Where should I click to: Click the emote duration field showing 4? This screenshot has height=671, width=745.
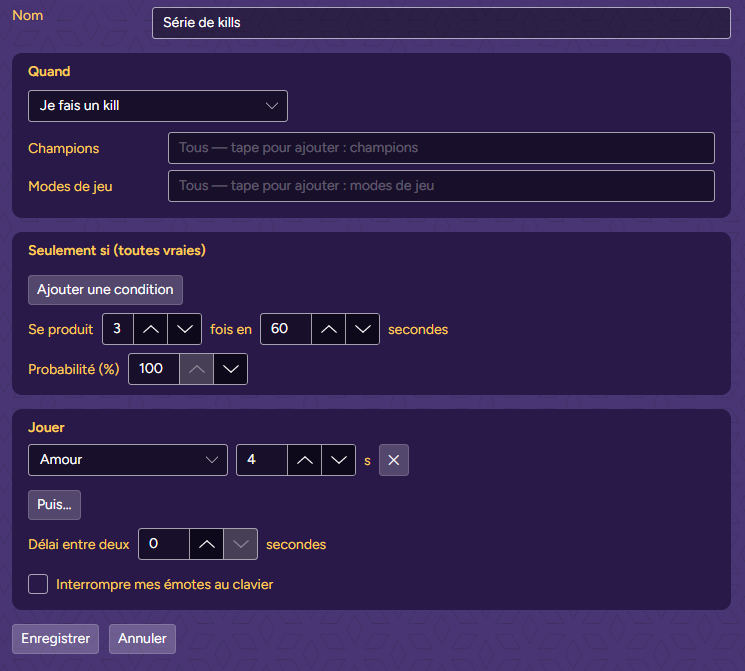(x=262, y=460)
